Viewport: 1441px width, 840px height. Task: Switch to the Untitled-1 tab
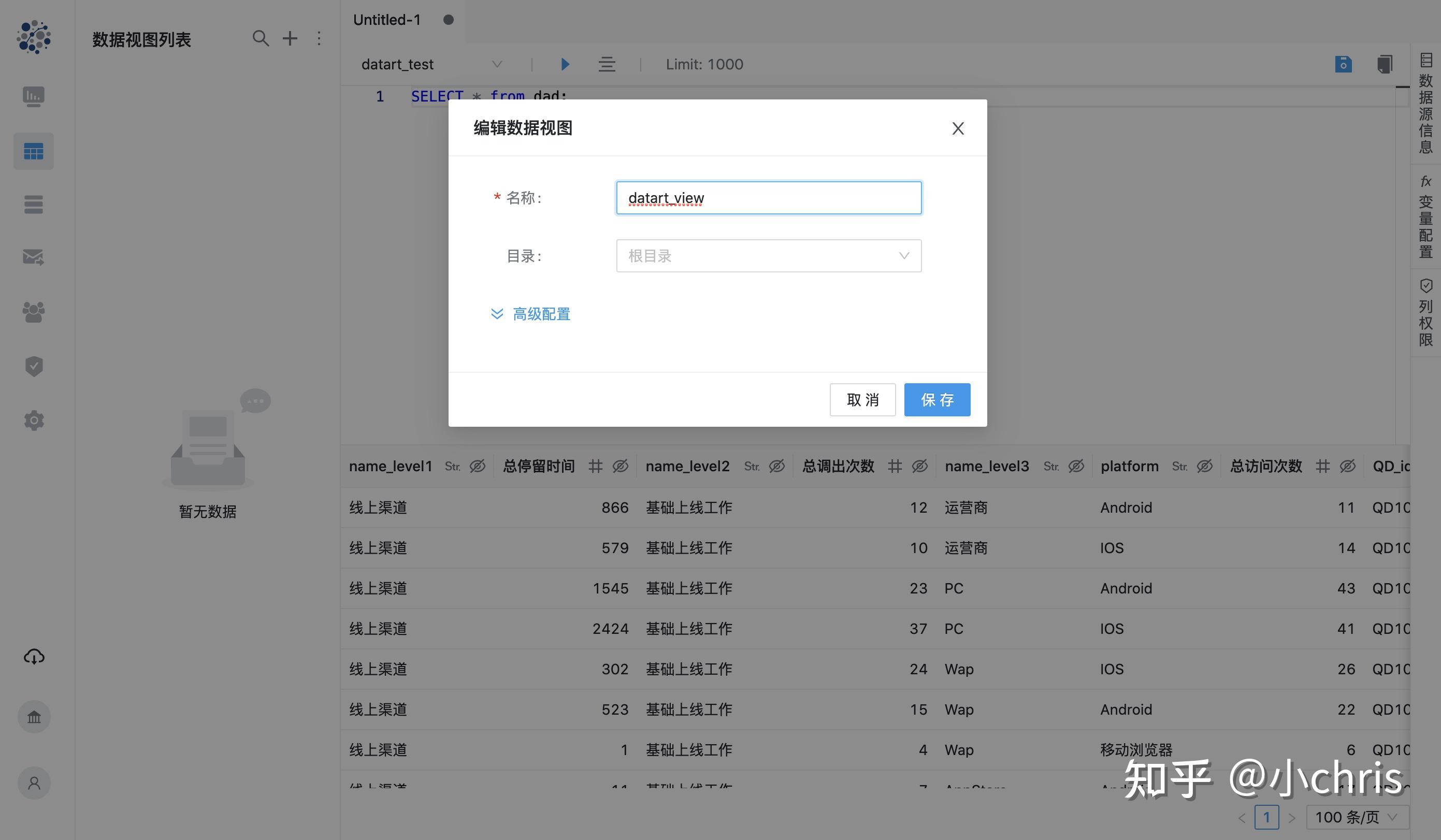387,20
